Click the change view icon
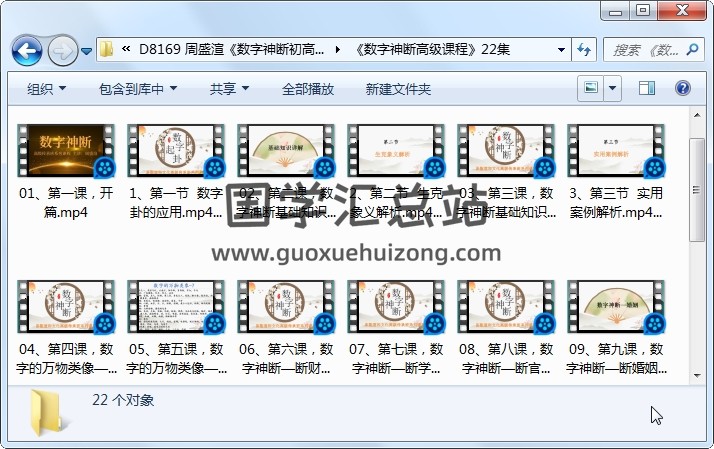This screenshot has width=714, height=449. [591, 88]
